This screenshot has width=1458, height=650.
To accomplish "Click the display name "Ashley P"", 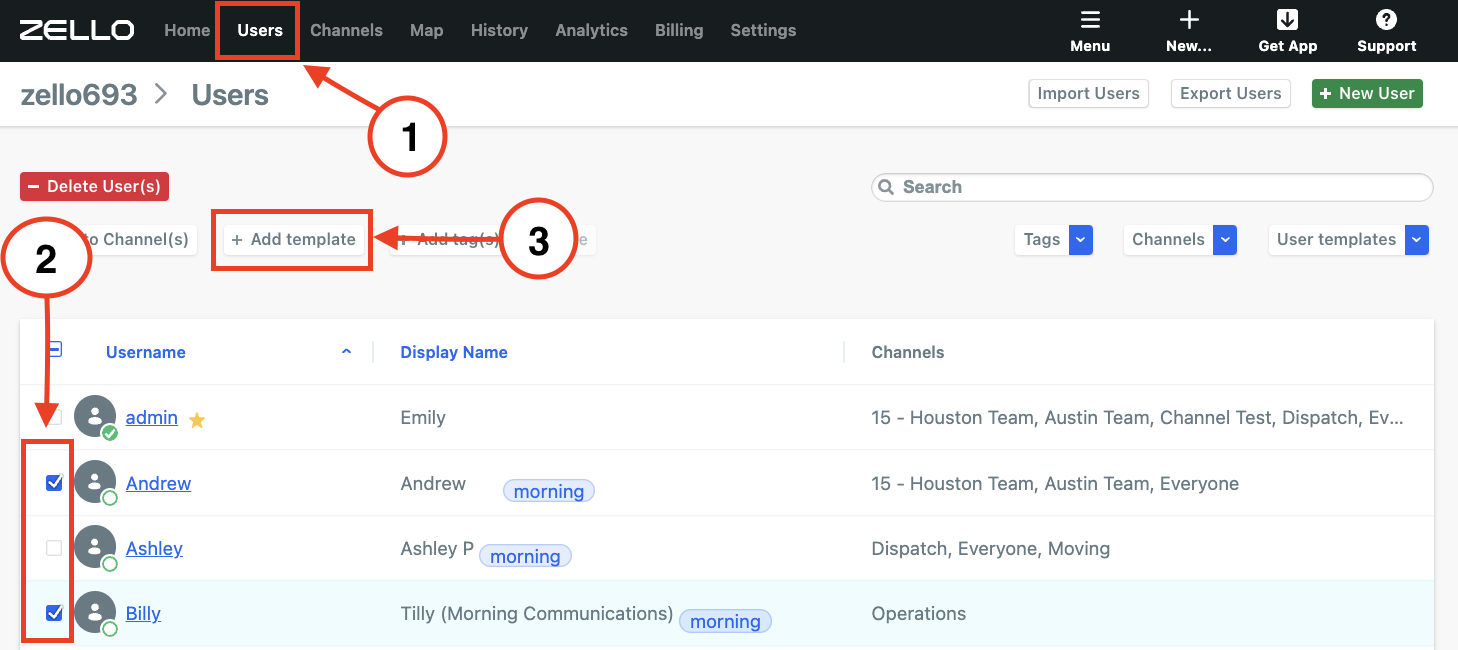I will click(437, 548).
